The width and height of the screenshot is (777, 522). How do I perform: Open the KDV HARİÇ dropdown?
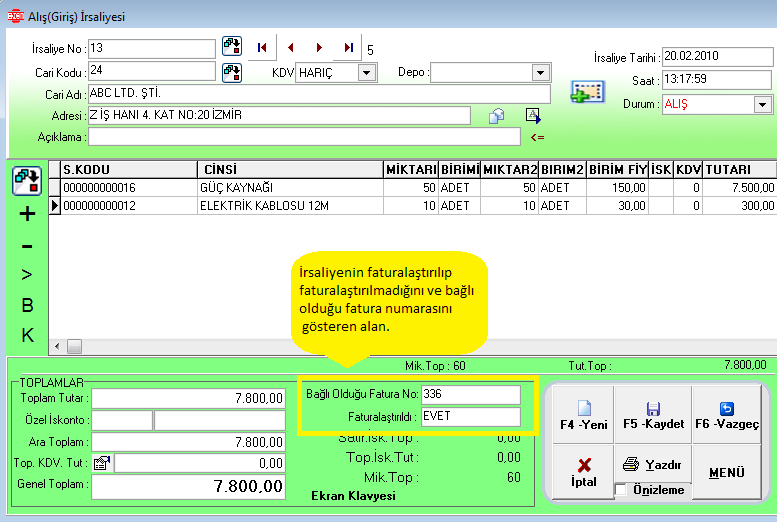[366, 73]
